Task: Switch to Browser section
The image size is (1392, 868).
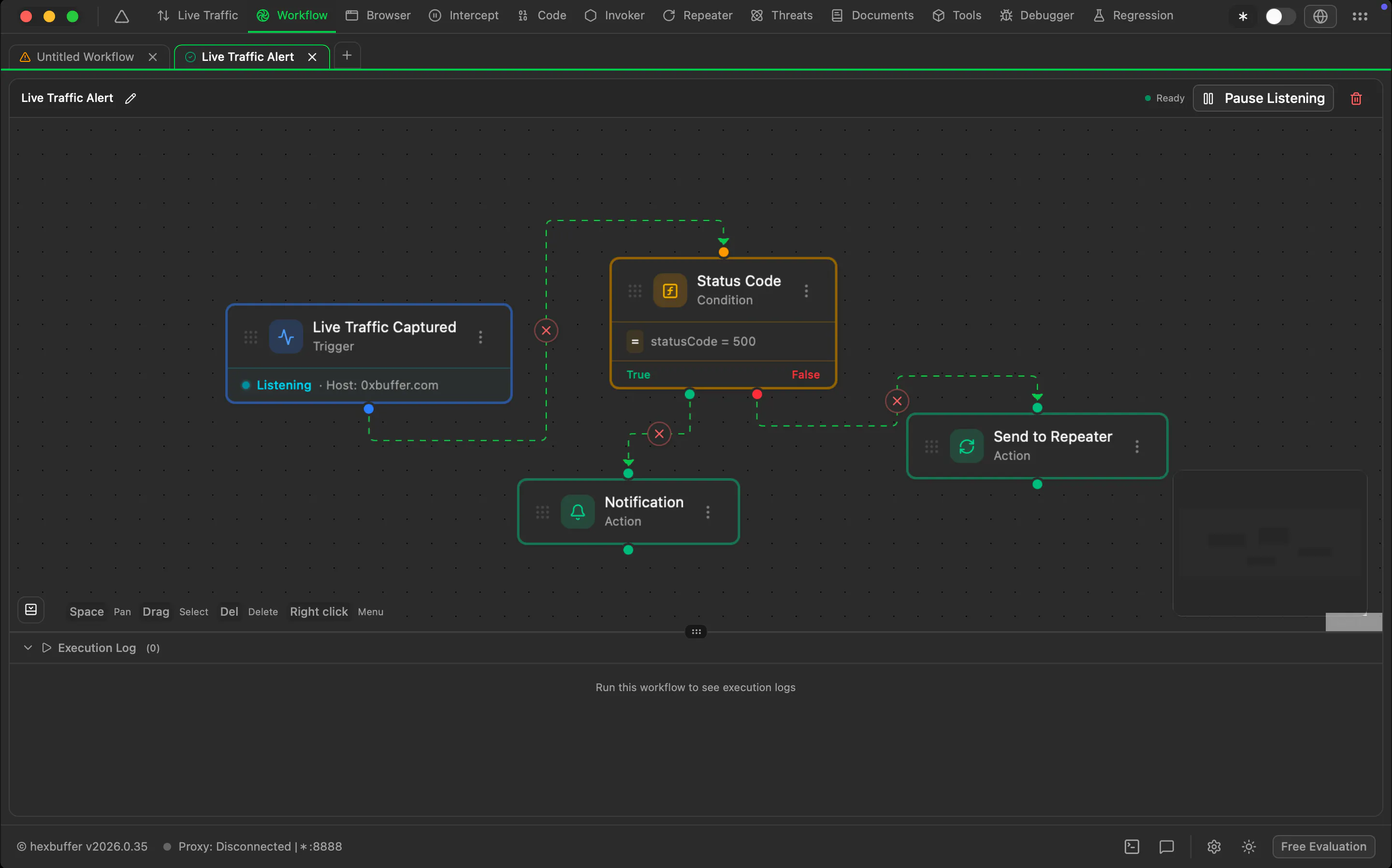Action: (x=377, y=15)
